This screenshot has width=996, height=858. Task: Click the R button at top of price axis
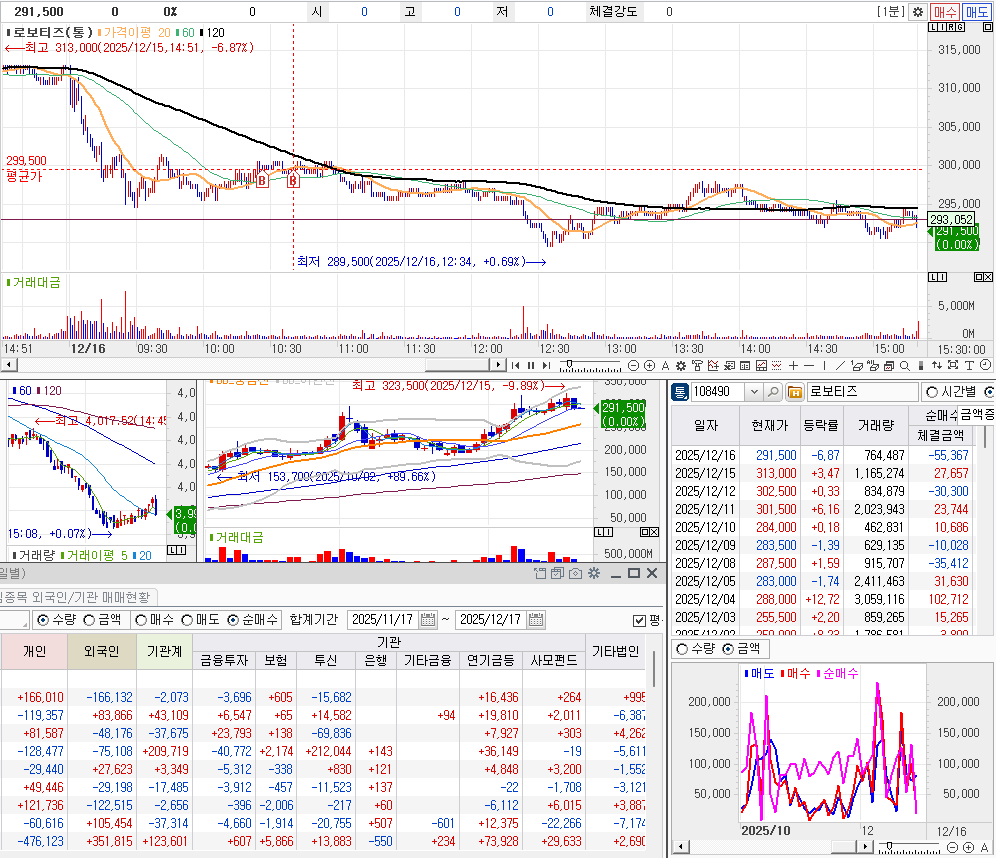[951, 27]
